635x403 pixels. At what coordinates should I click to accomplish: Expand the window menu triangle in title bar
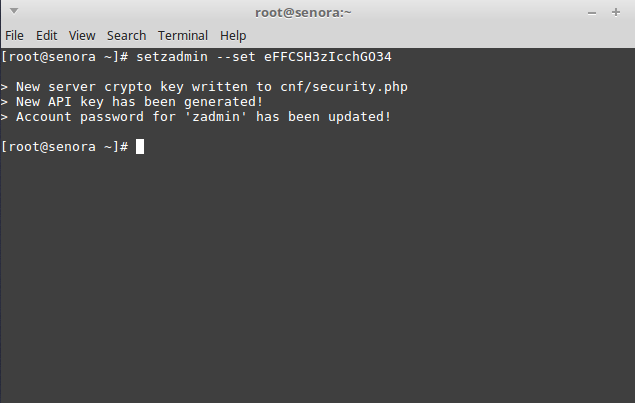click(x=14, y=11)
